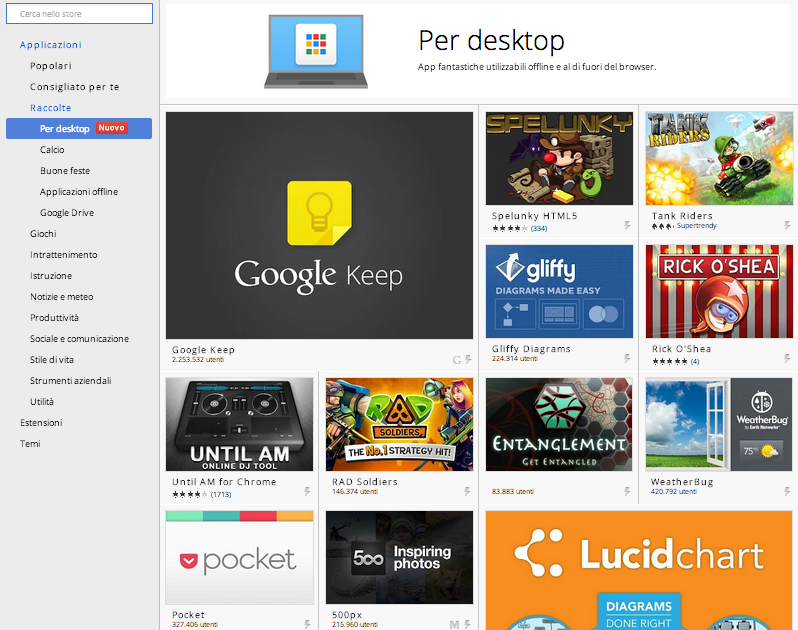The width and height of the screenshot is (798, 630).
Task: Click the Google 'G' badge on Google Keep tile
Action: click(457, 360)
